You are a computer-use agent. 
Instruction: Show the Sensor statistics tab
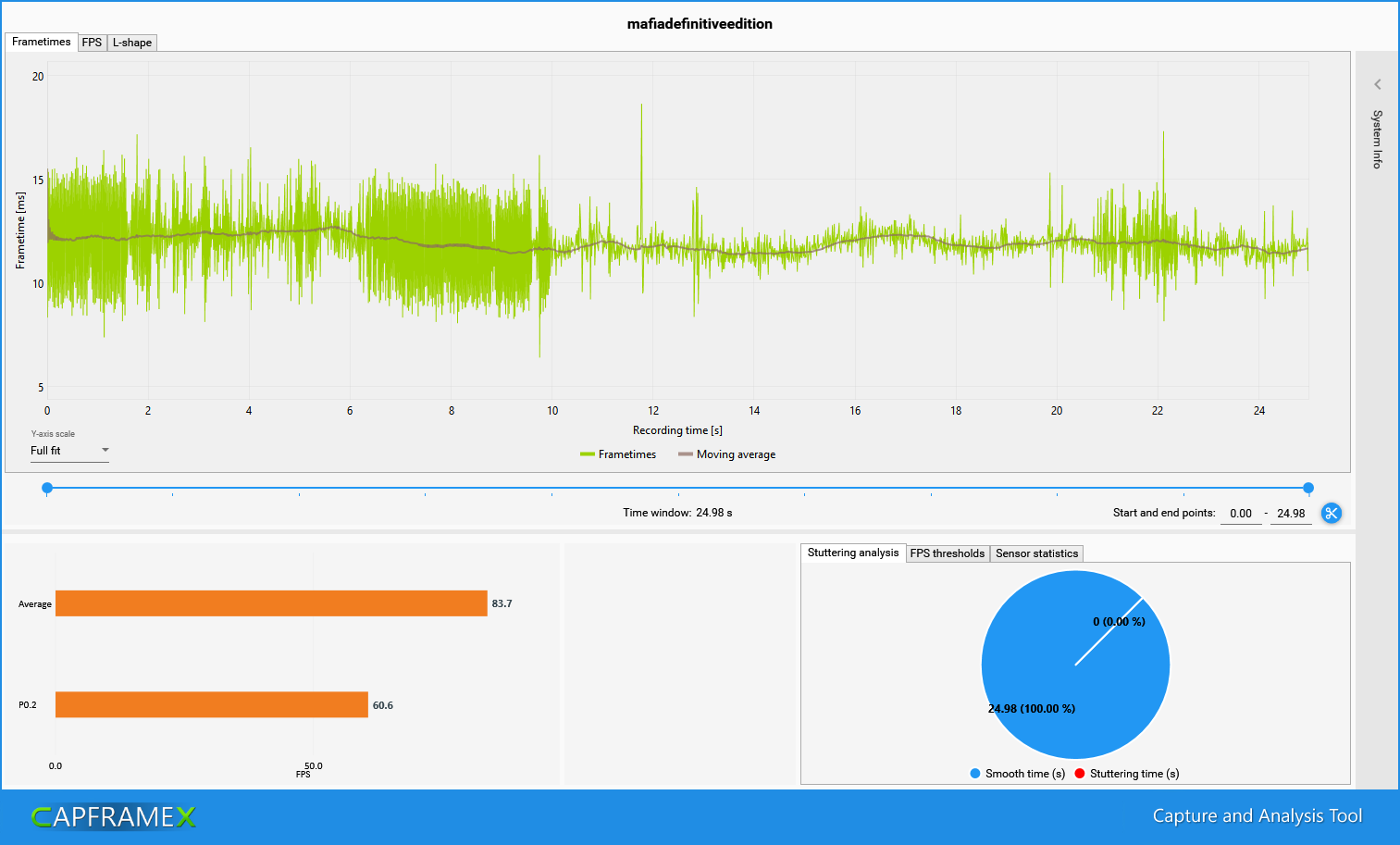(x=1036, y=553)
